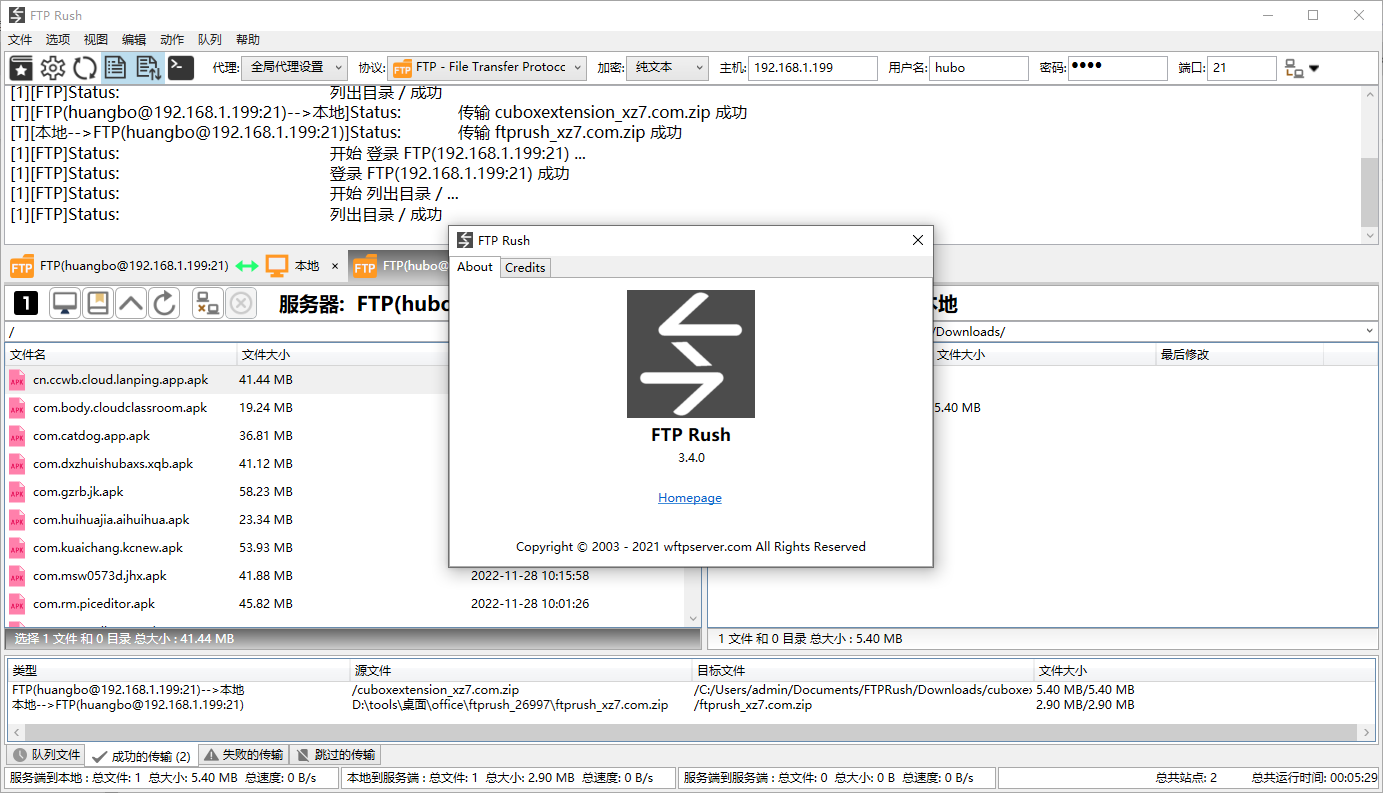Click APK icon of com.rm.piceditor.apk
Image resolution: width=1383 pixels, height=793 pixels.
(17, 604)
